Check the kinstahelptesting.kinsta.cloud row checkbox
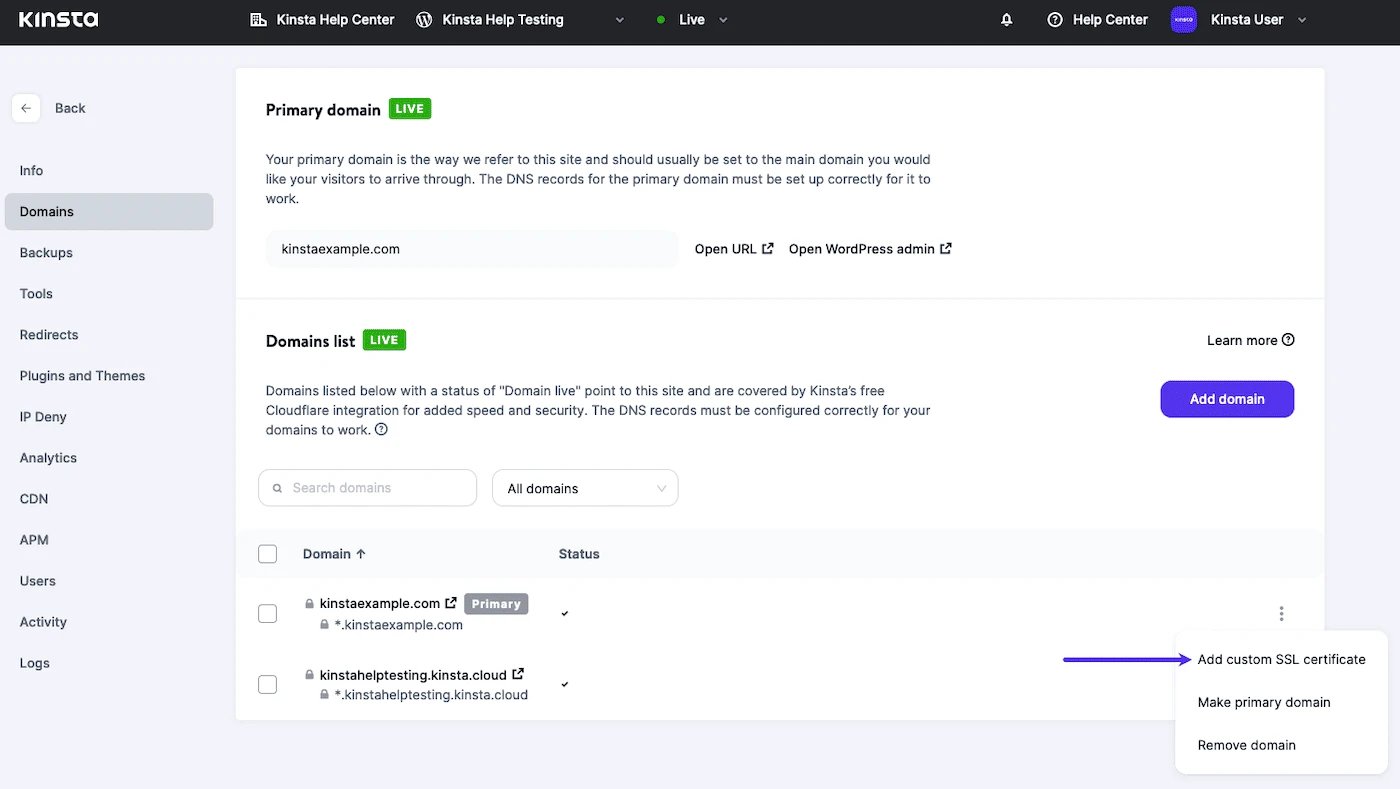Screen dimensions: 1400x789 267,685
